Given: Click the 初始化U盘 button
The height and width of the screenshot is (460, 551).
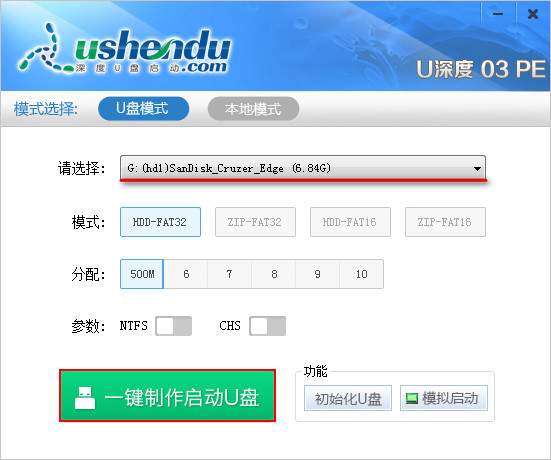Looking at the screenshot, I should coord(348,398).
